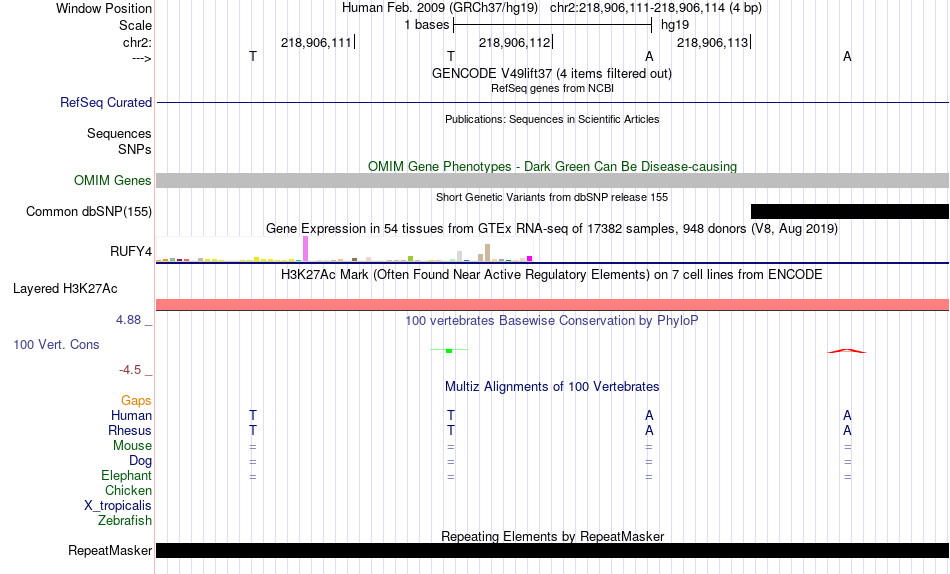Click the PhyloP Basewise Conservation title
The width and height of the screenshot is (950, 574).
[x=552, y=321]
